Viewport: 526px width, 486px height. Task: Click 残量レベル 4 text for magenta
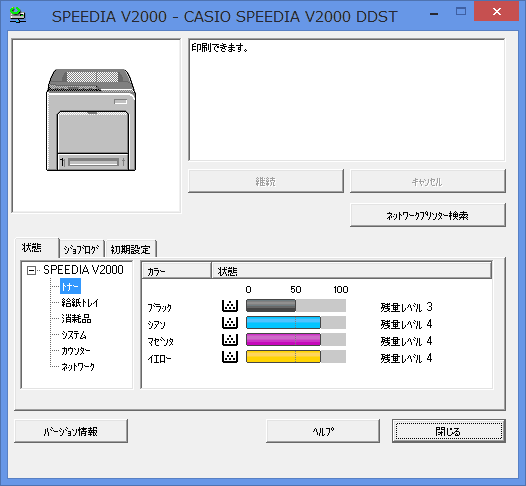coord(406,341)
